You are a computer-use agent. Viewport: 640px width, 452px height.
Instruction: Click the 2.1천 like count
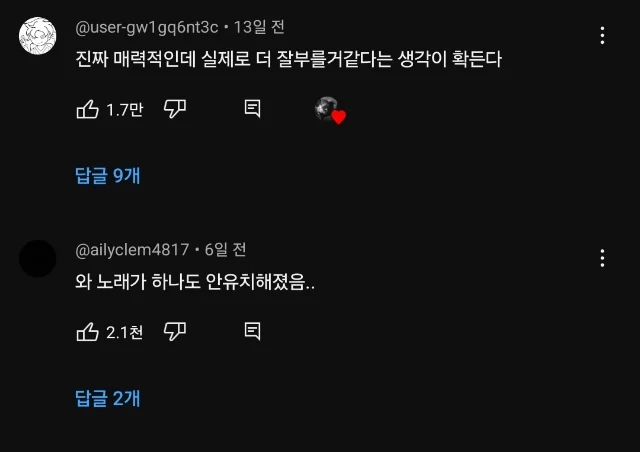(x=124, y=332)
